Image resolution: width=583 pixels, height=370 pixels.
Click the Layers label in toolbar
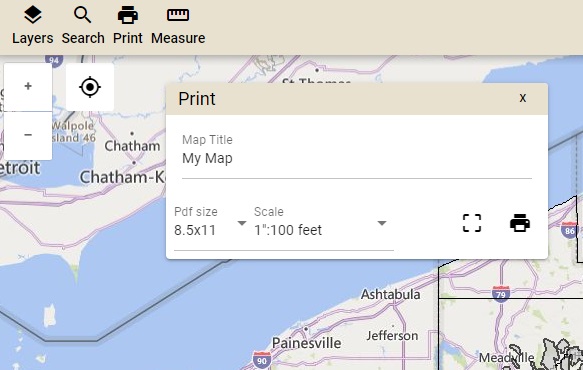[33, 38]
